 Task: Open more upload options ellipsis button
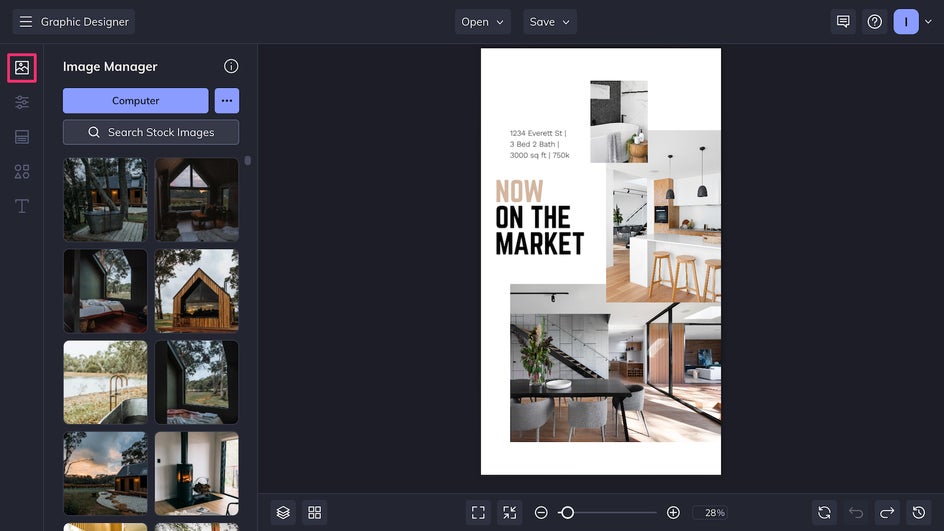pos(227,101)
